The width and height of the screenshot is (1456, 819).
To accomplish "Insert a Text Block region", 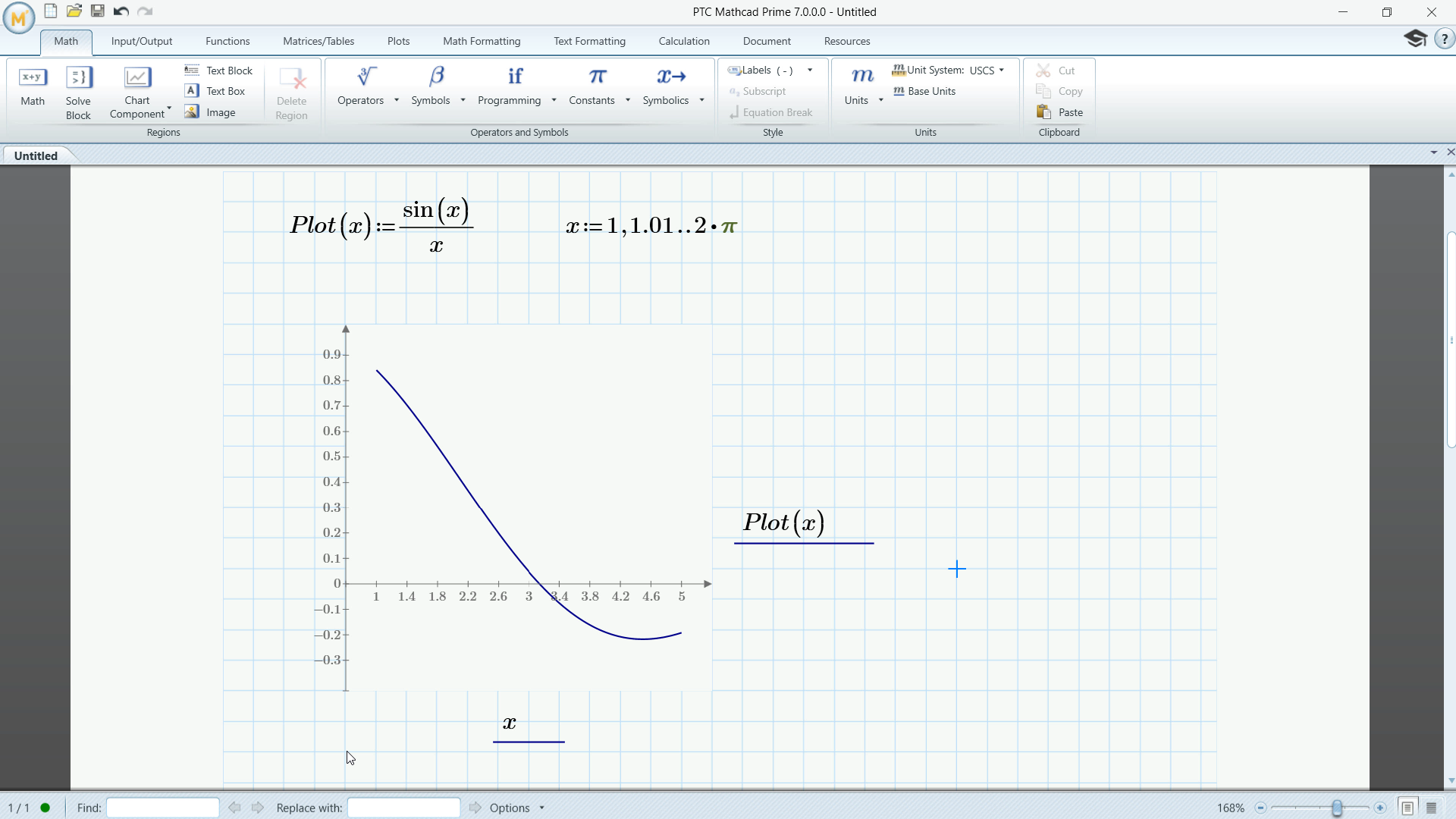I will 219,71.
